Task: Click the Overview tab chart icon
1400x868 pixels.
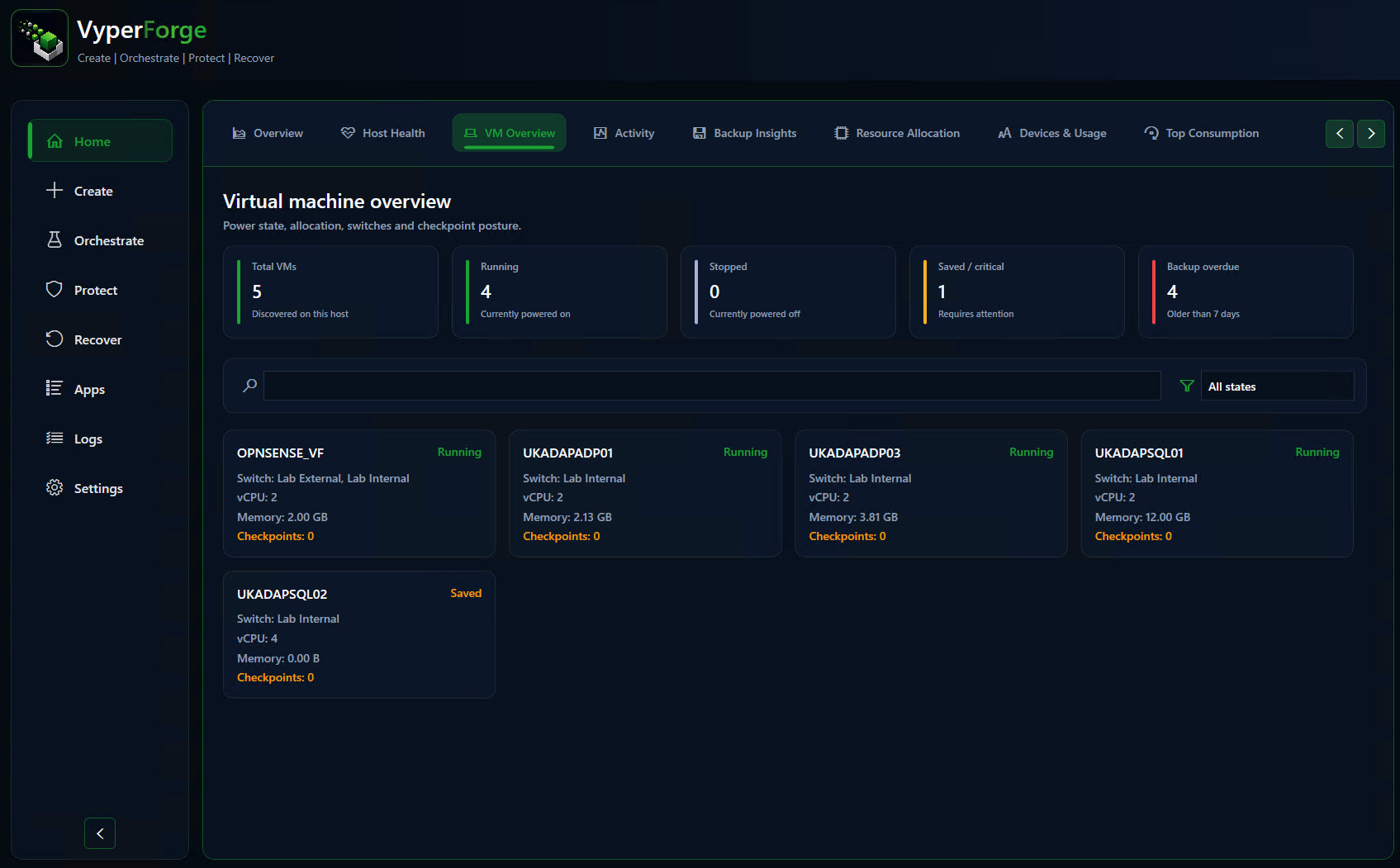Action: coord(239,133)
